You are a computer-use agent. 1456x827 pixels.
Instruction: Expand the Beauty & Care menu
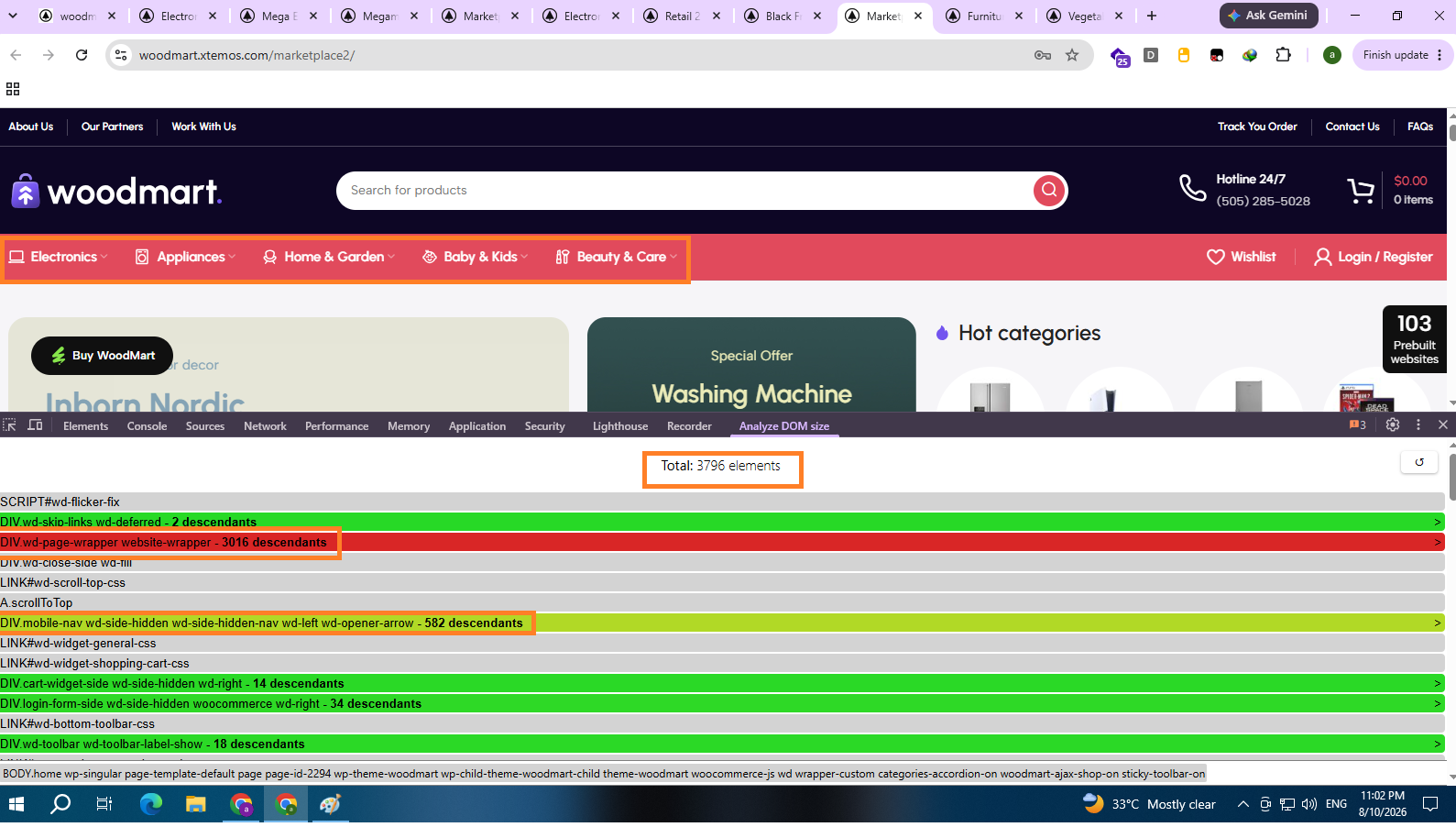[x=616, y=258]
